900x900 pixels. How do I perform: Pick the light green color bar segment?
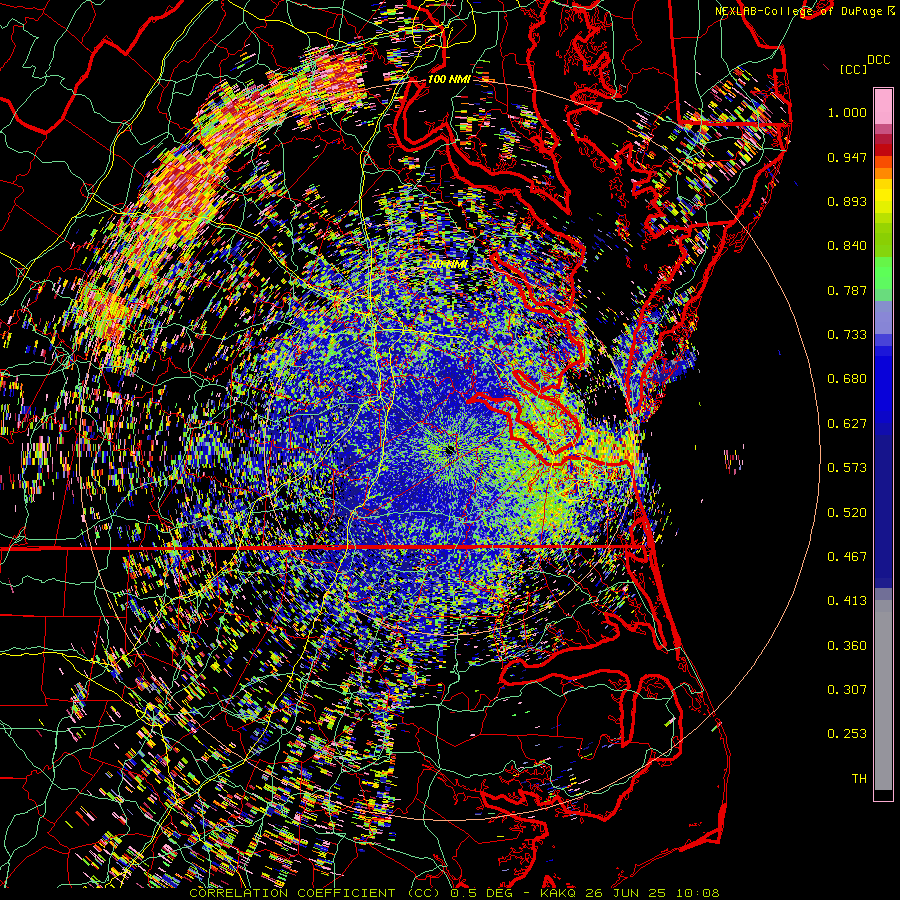pyautogui.click(x=883, y=273)
